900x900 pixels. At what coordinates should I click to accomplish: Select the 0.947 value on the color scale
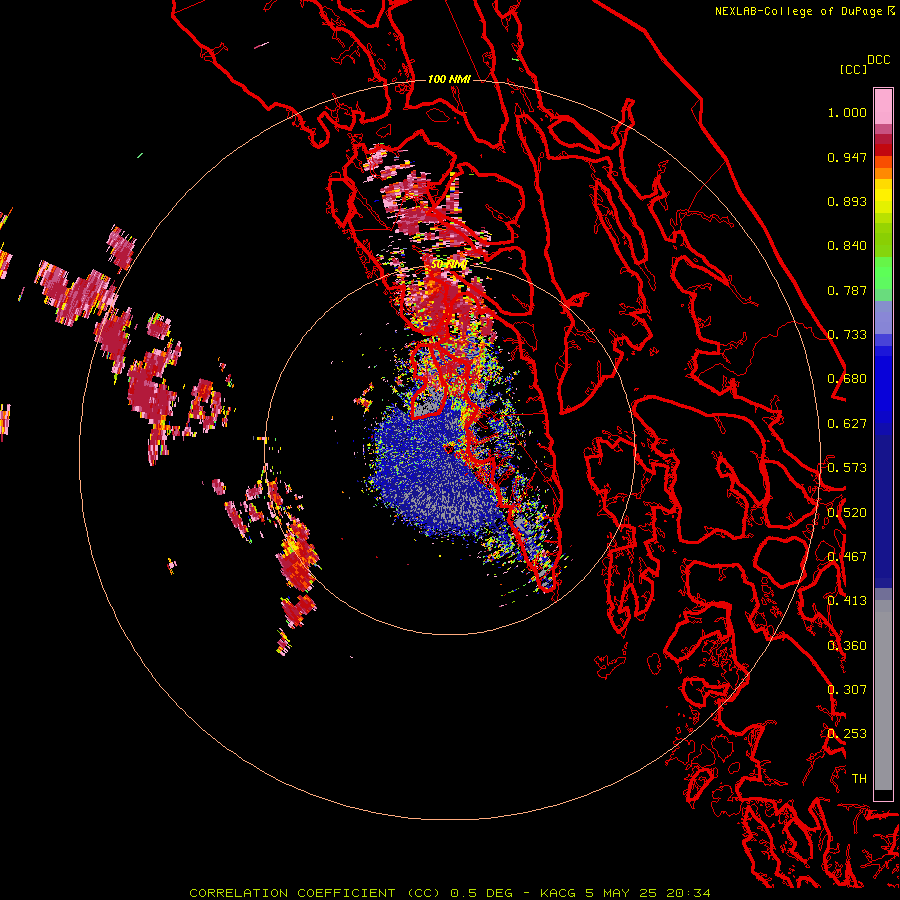tap(847, 157)
